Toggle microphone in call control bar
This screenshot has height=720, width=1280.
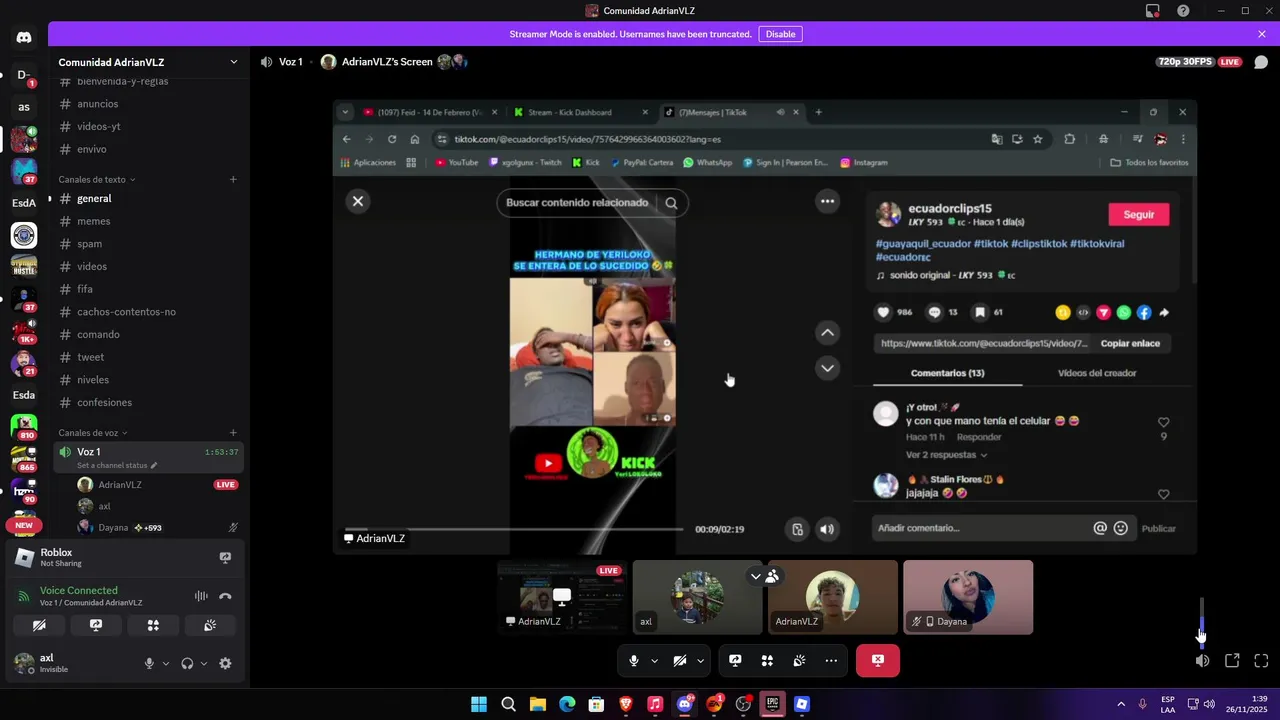point(634,660)
